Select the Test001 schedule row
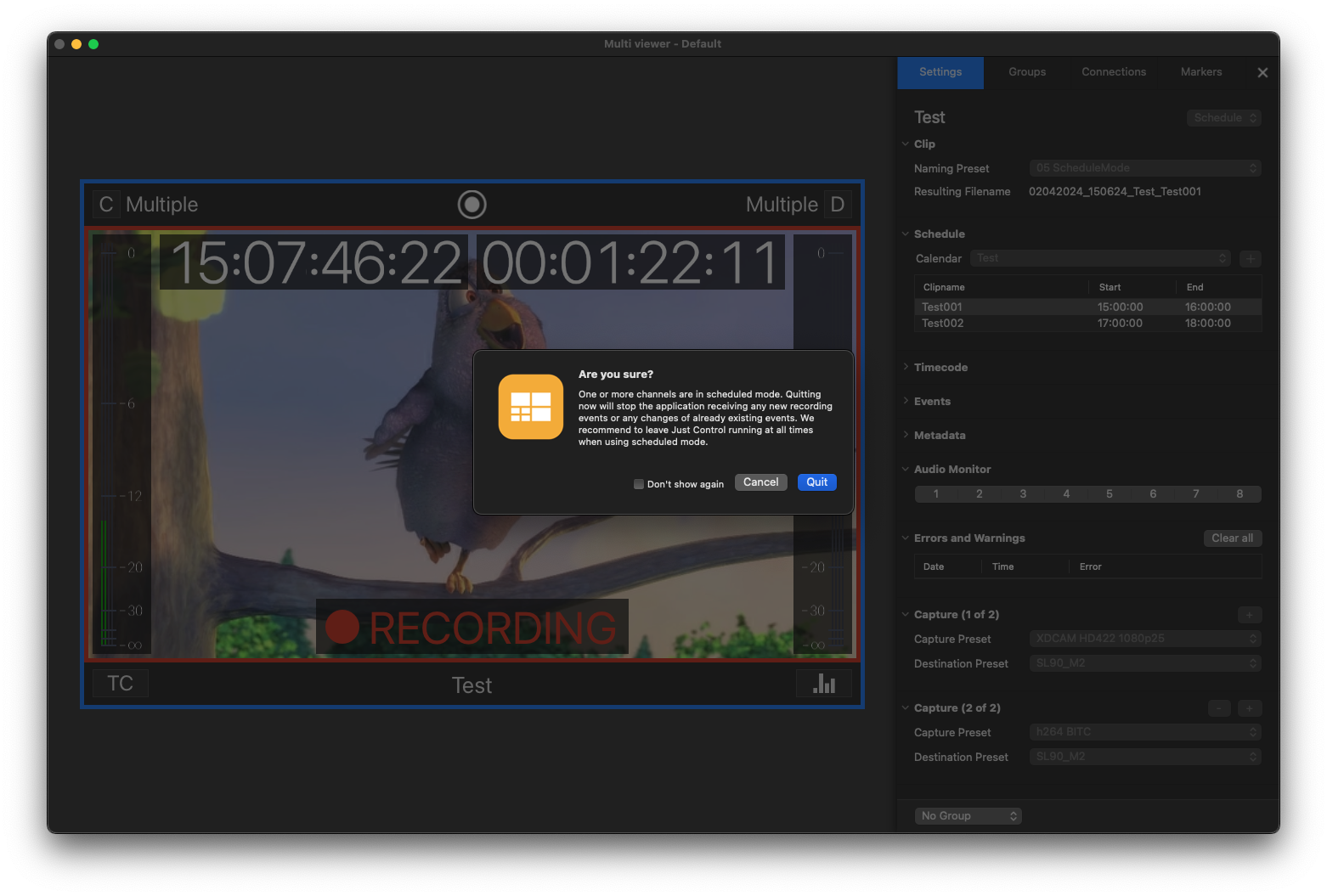Image resolution: width=1327 pixels, height=896 pixels. tap(1088, 307)
